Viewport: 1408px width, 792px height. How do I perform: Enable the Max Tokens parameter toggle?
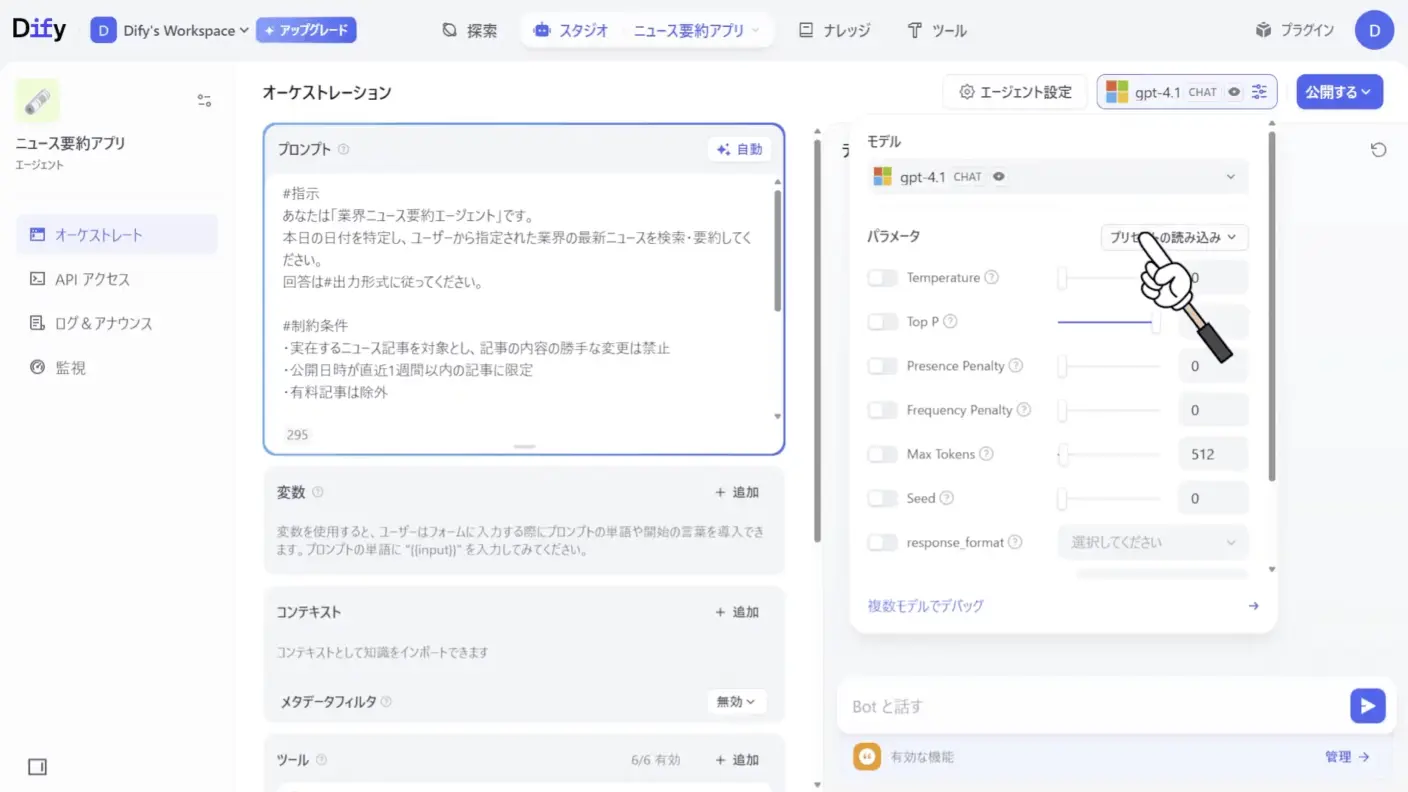click(x=882, y=454)
